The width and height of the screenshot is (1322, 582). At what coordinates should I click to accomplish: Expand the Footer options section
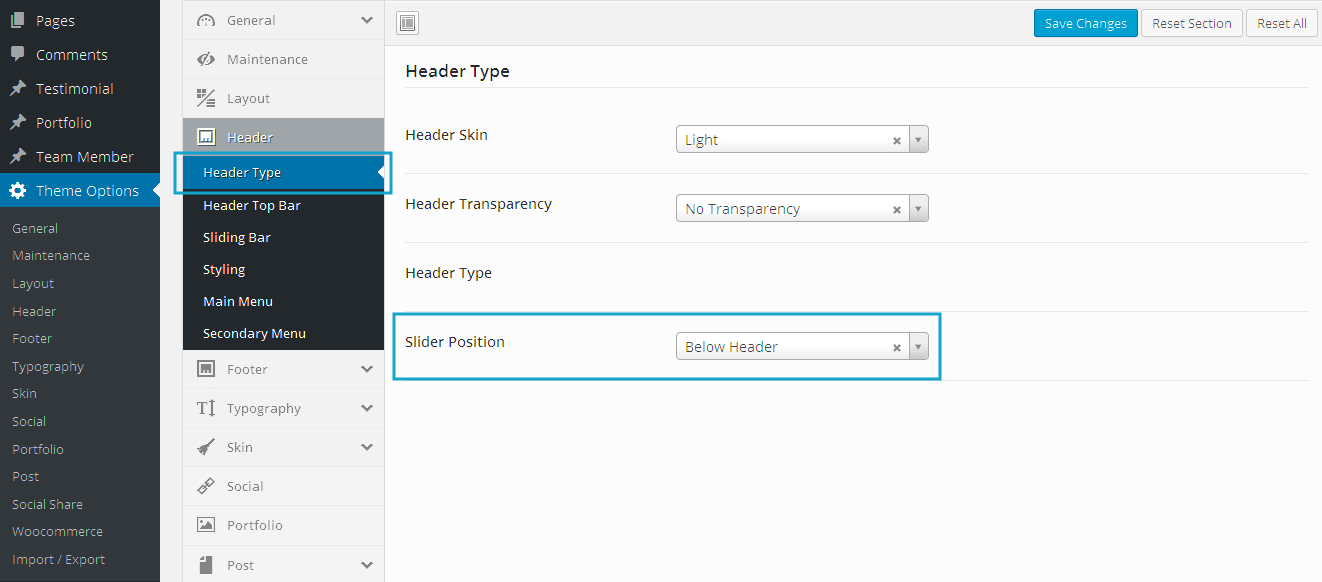(x=366, y=369)
